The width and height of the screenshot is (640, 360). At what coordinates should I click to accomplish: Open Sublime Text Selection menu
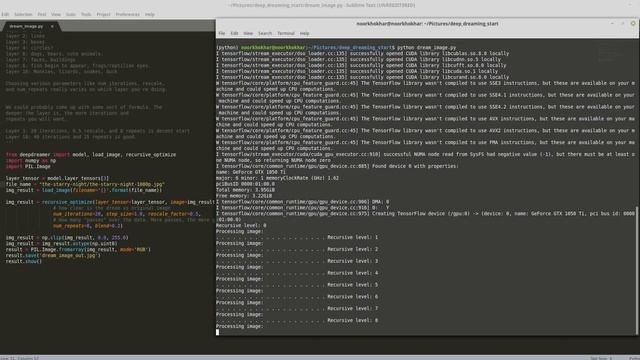23,14
